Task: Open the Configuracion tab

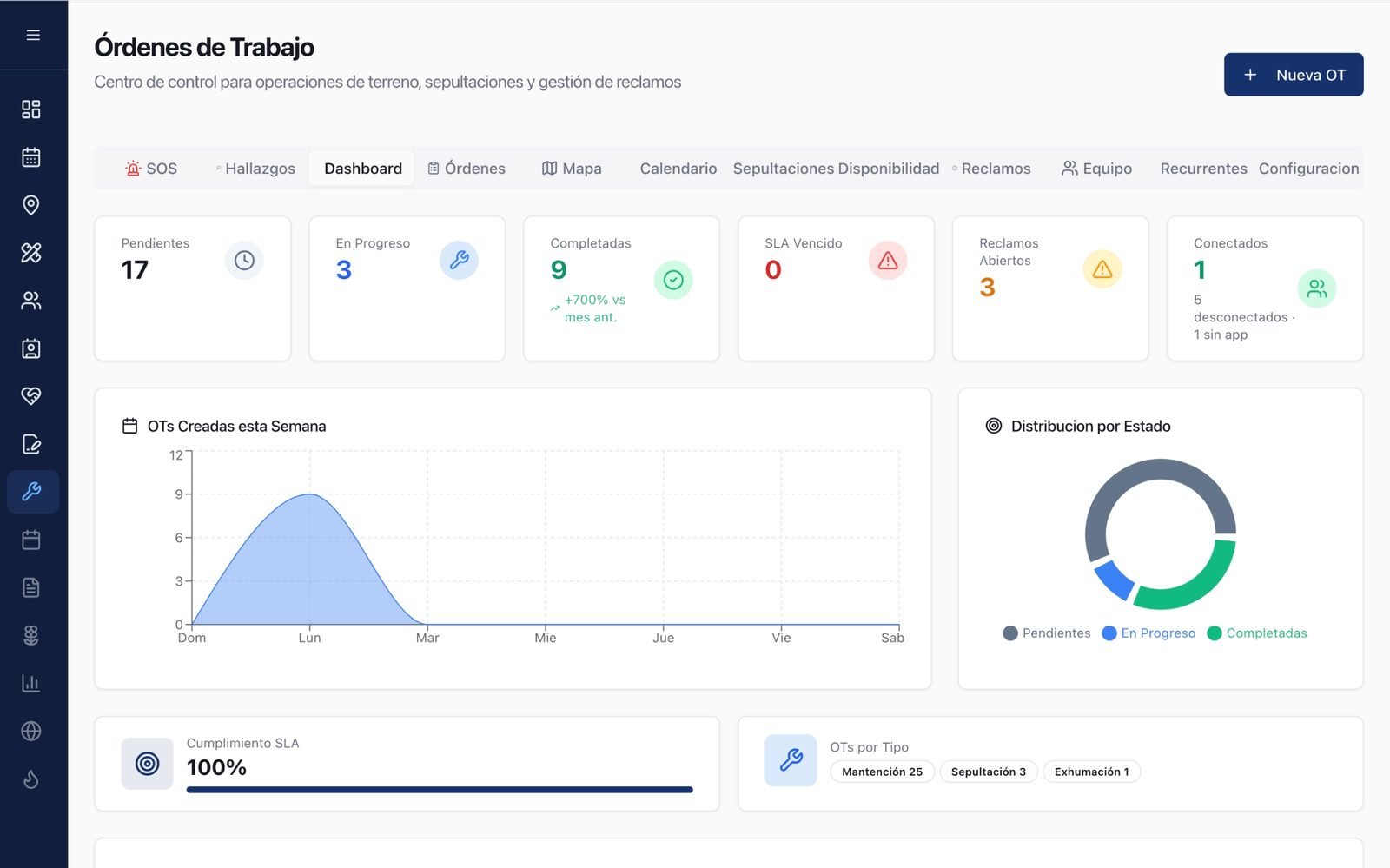Action: point(1308,169)
